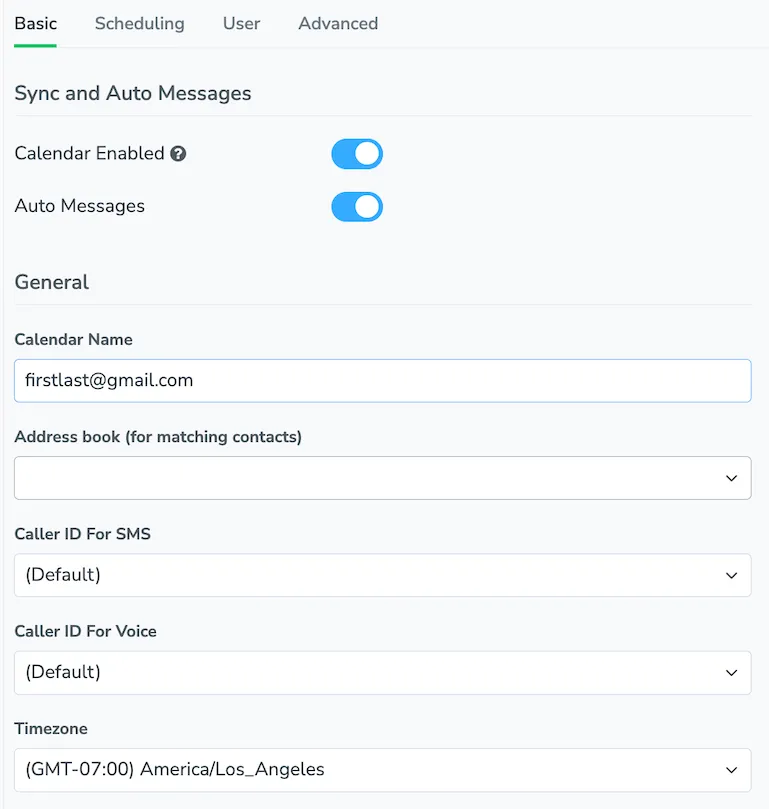Turn off the Calendar Enabled toggle
The height and width of the screenshot is (809, 769).
click(357, 154)
